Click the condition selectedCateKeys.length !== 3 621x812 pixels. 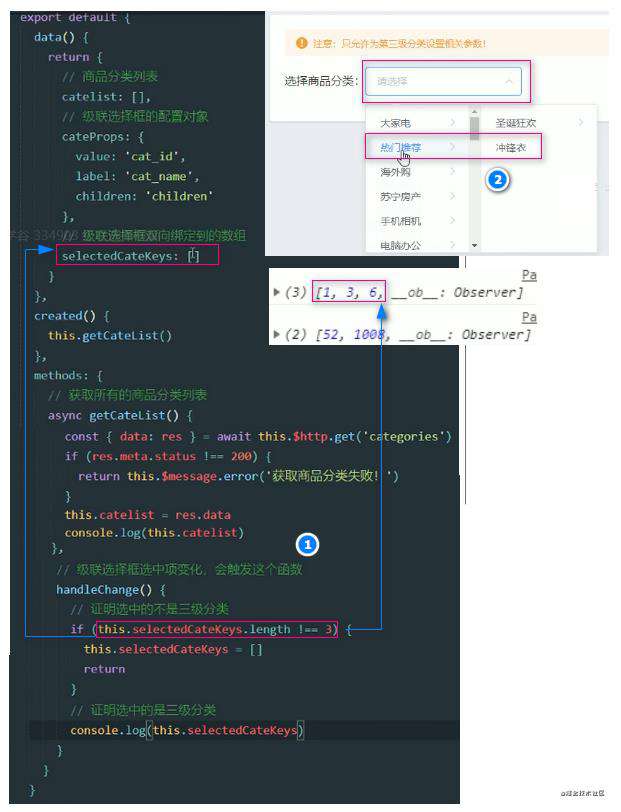217,629
